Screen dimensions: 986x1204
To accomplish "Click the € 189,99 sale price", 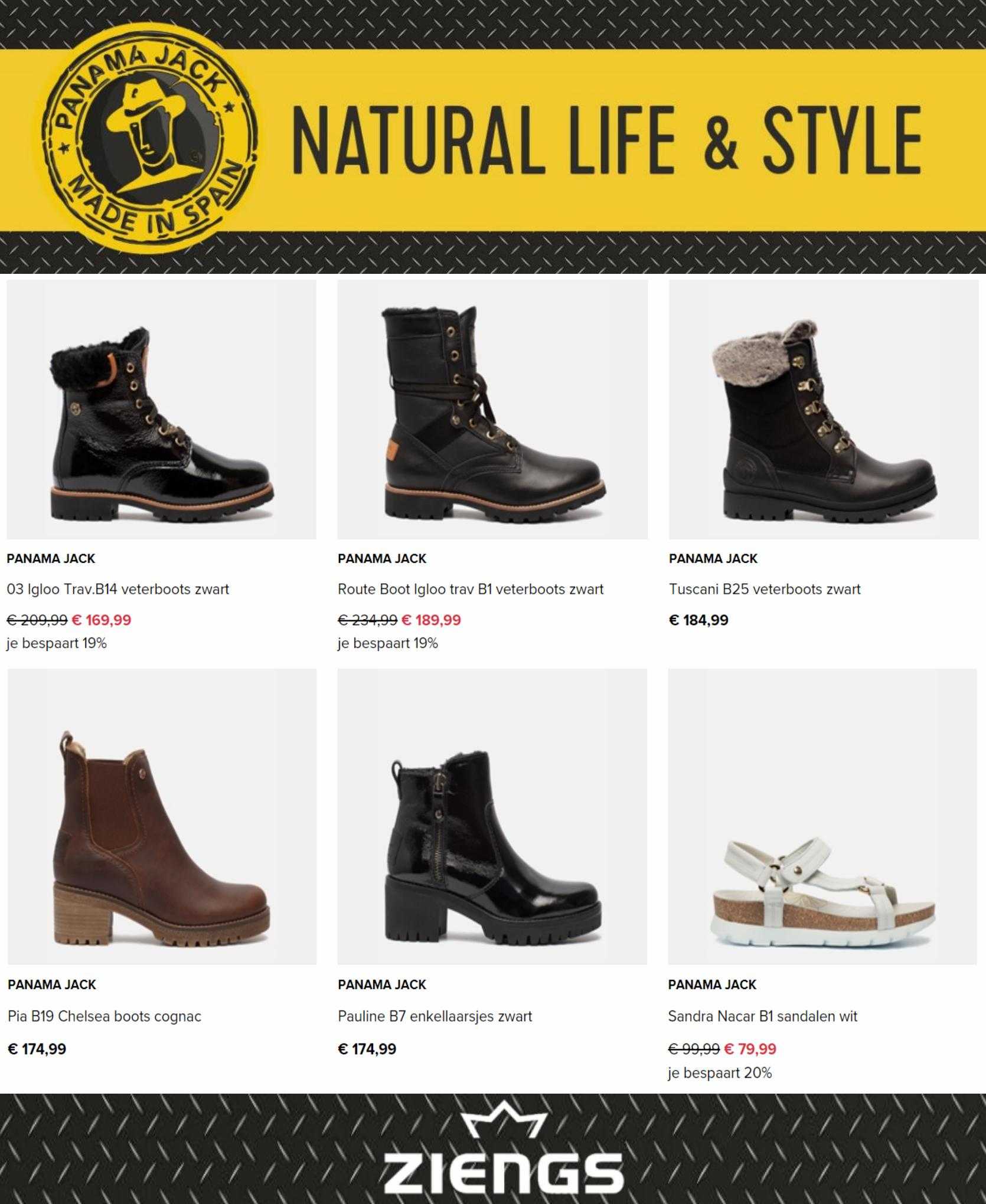I will tap(432, 620).
